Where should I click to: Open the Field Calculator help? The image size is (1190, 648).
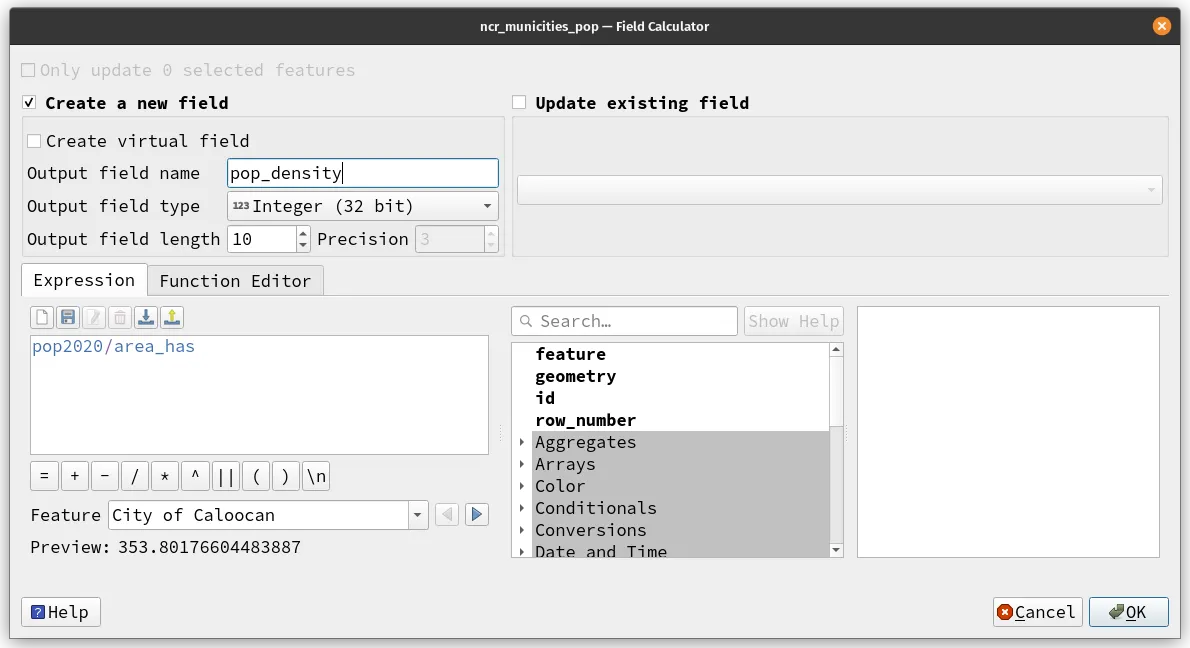click(60, 611)
